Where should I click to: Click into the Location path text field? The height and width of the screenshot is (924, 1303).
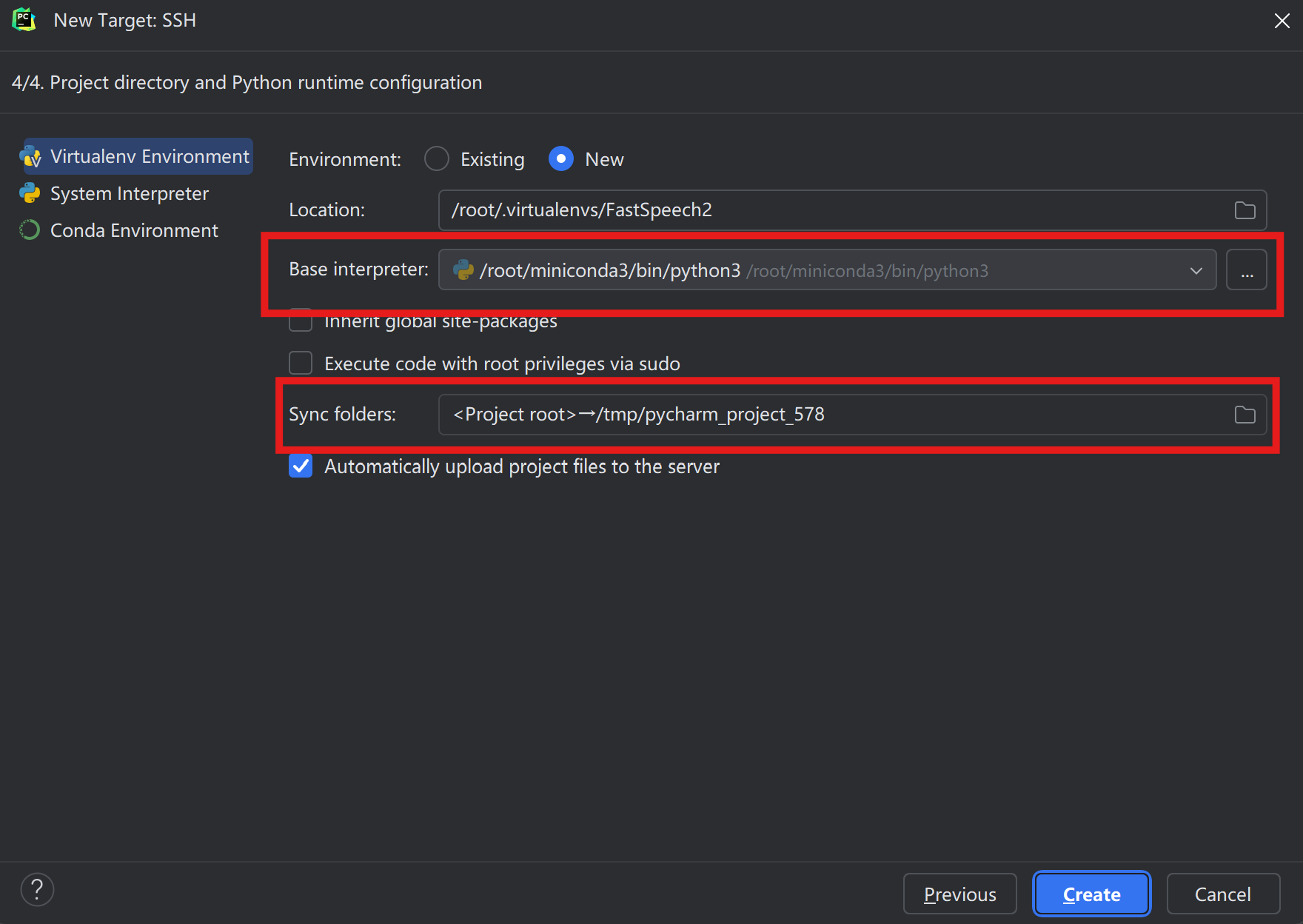coord(829,210)
